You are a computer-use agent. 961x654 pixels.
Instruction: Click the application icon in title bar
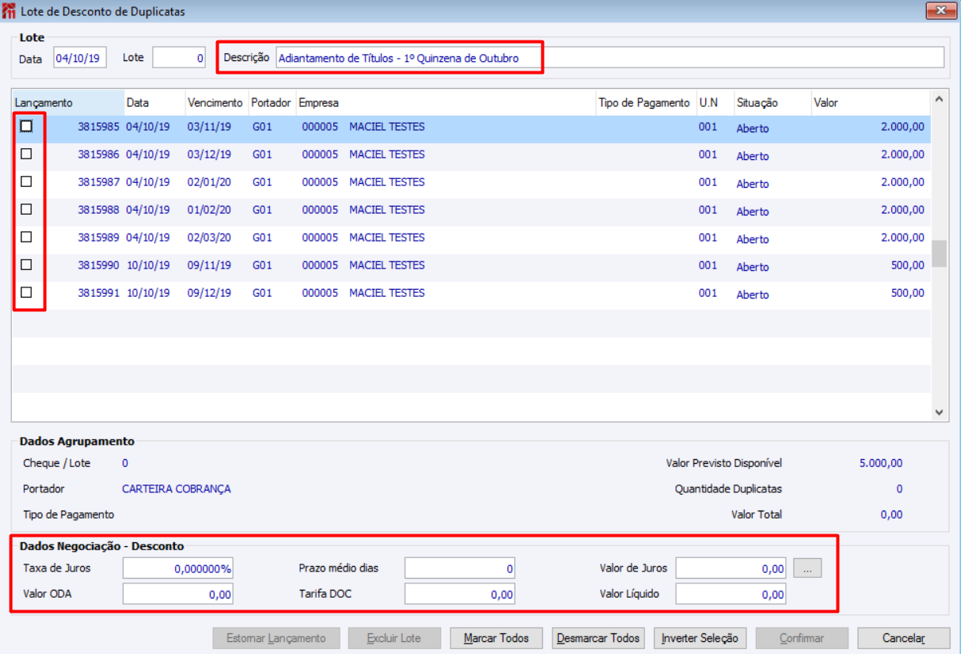[9, 11]
